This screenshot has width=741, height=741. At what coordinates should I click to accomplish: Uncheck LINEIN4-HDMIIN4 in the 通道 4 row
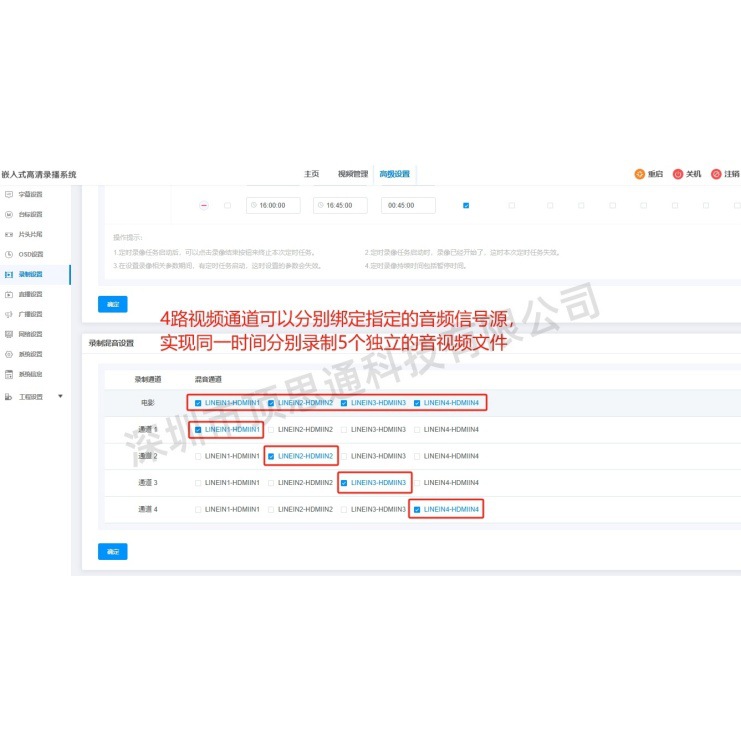(417, 509)
